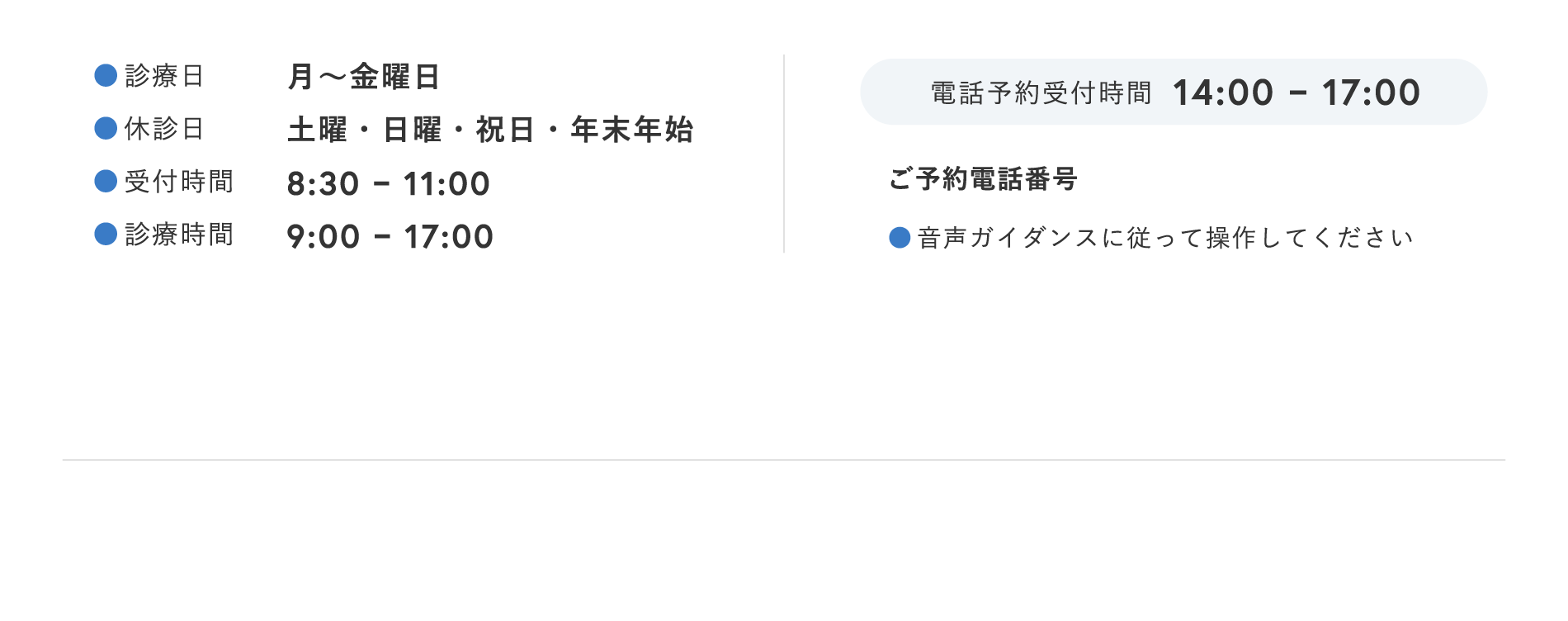Select the blue bullet beside 受付時間
Screen dimensions: 1568x621
(106, 181)
